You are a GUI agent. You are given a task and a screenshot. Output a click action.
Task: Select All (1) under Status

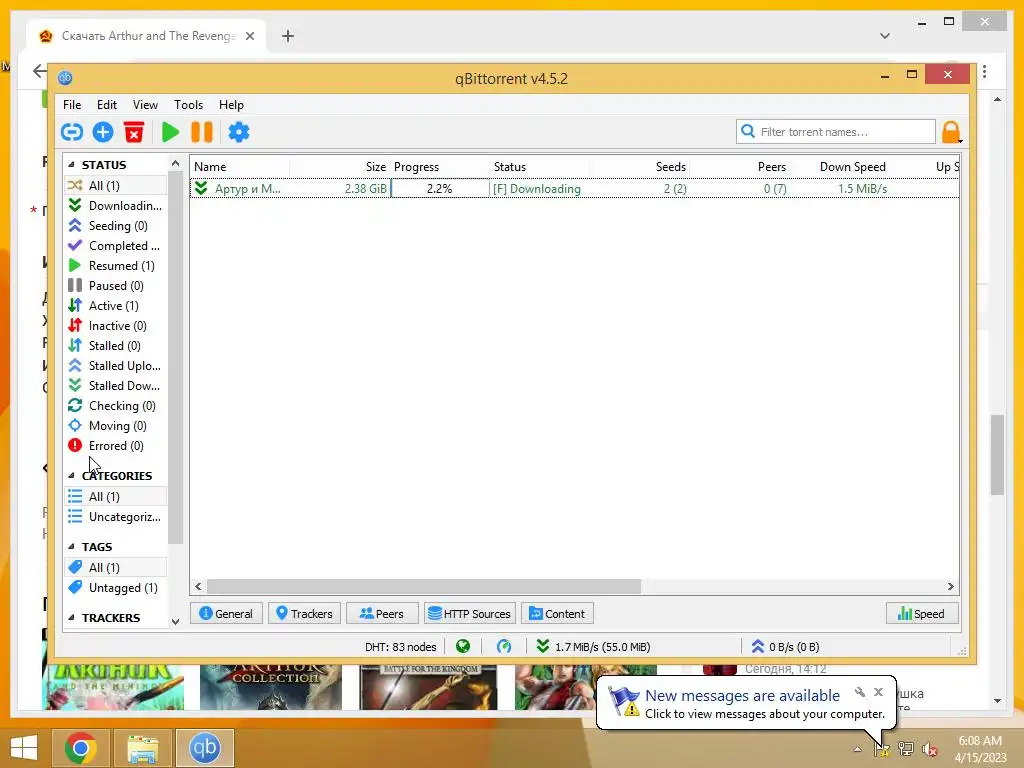pyautogui.click(x=116, y=185)
